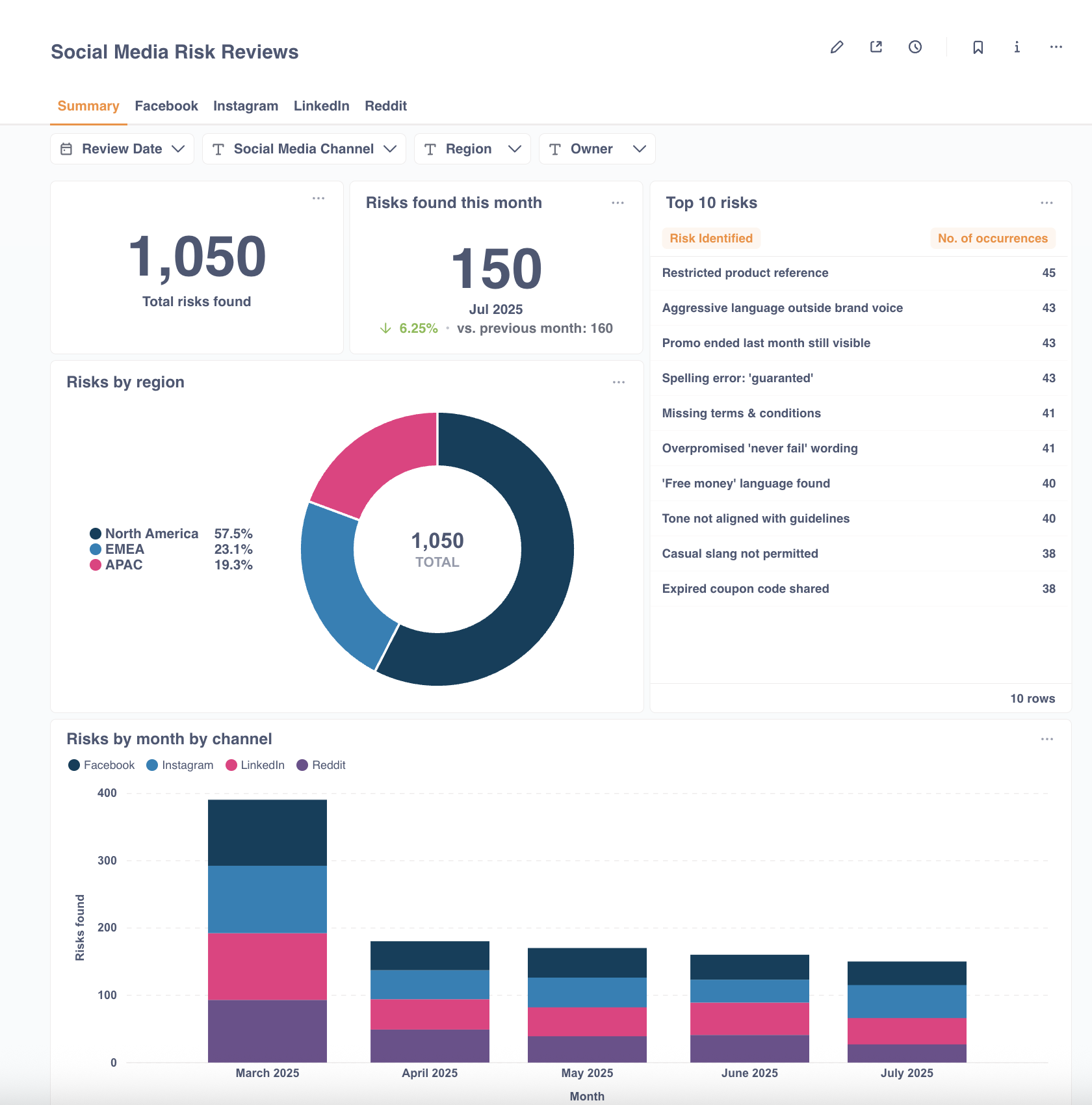Open the info icon in header
The width and height of the screenshot is (1092, 1105).
point(1017,47)
